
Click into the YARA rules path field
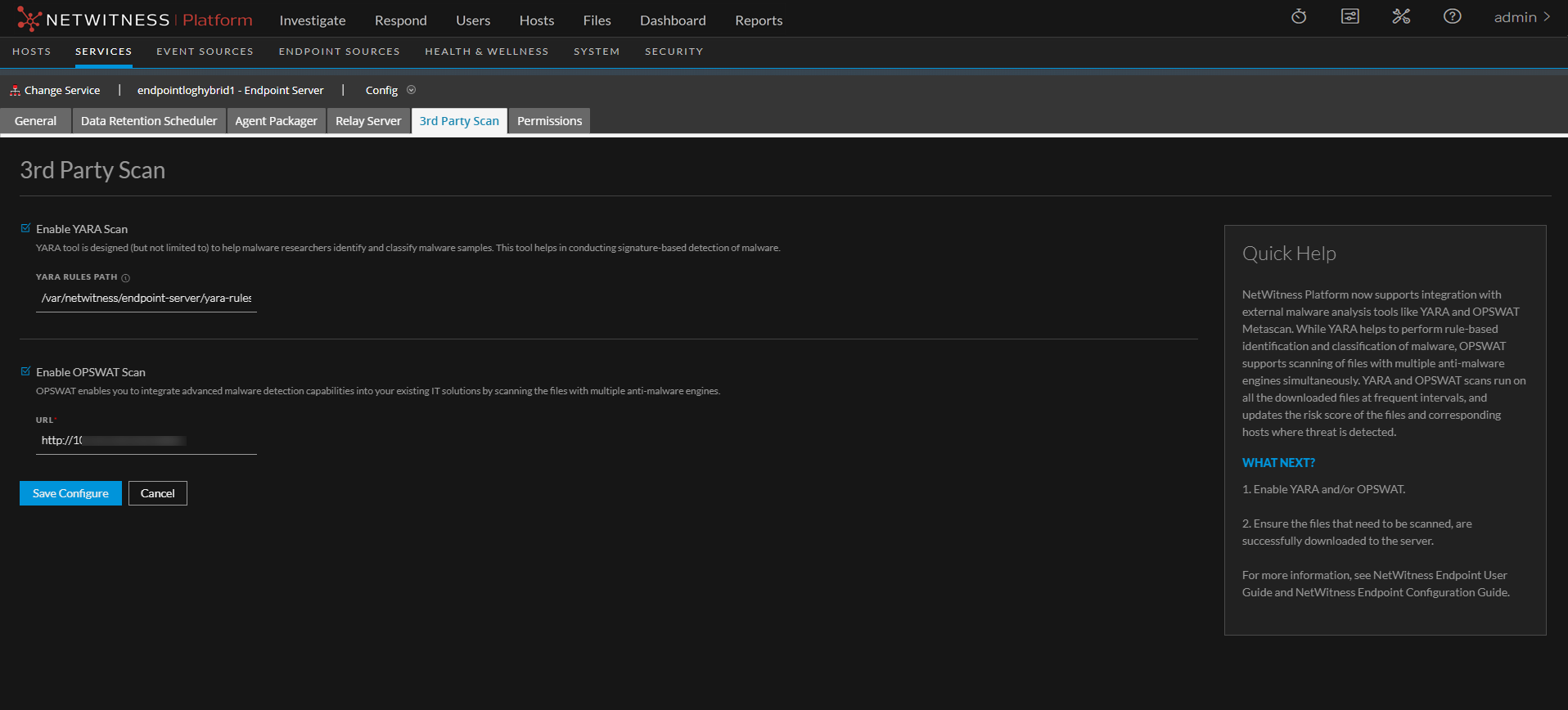146,299
